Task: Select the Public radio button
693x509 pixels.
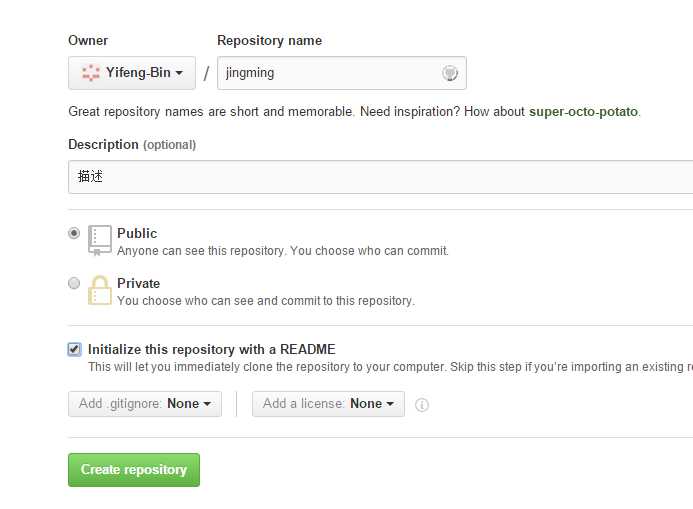Action: click(74, 233)
